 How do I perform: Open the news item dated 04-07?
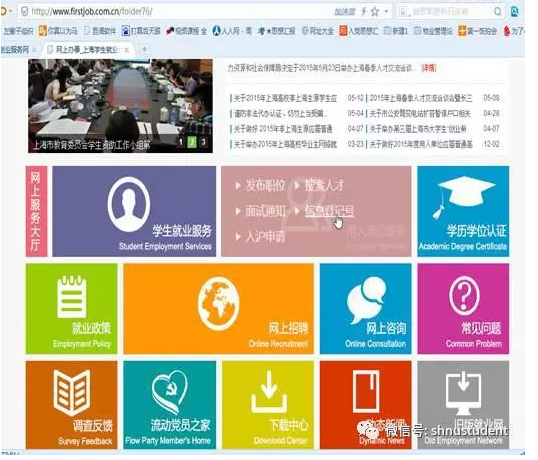417,129
